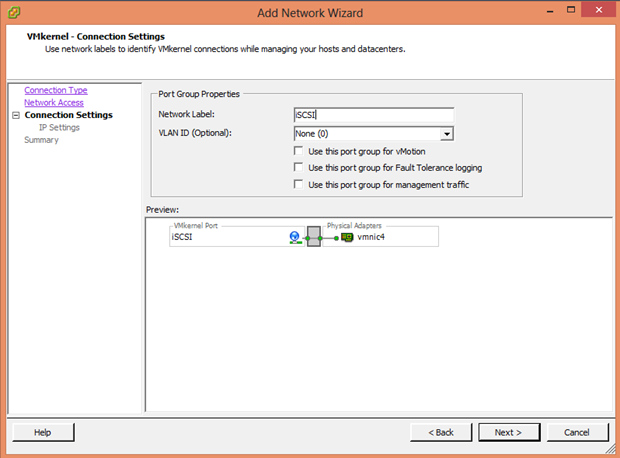Enable Fault Tolerance logging checkbox
620x458 pixels.
pos(299,167)
